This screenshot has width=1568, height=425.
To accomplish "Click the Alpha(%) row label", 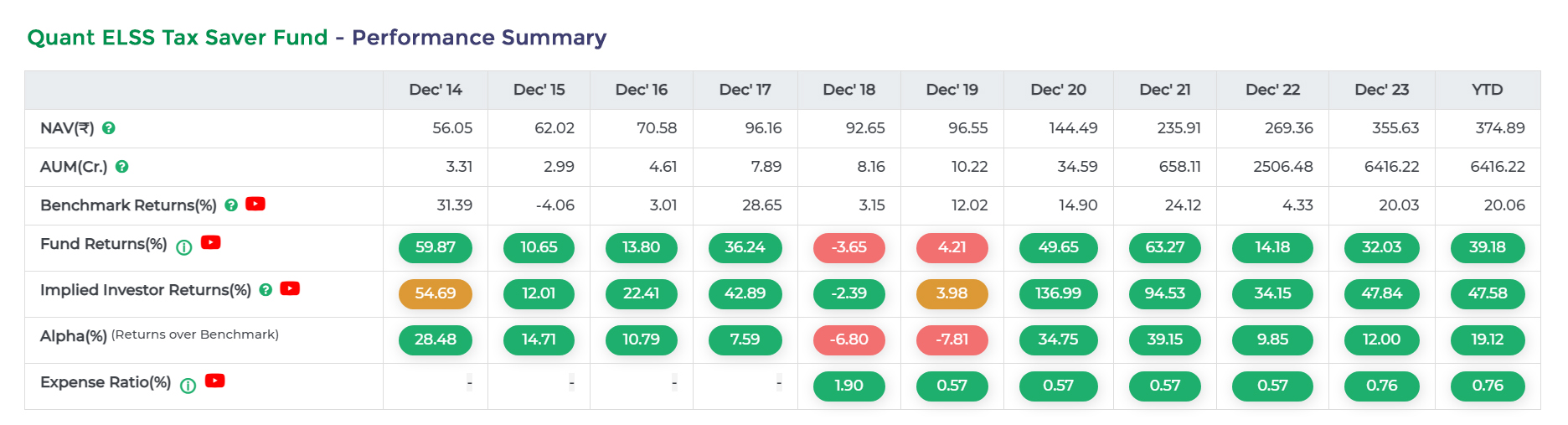I will [x=74, y=336].
